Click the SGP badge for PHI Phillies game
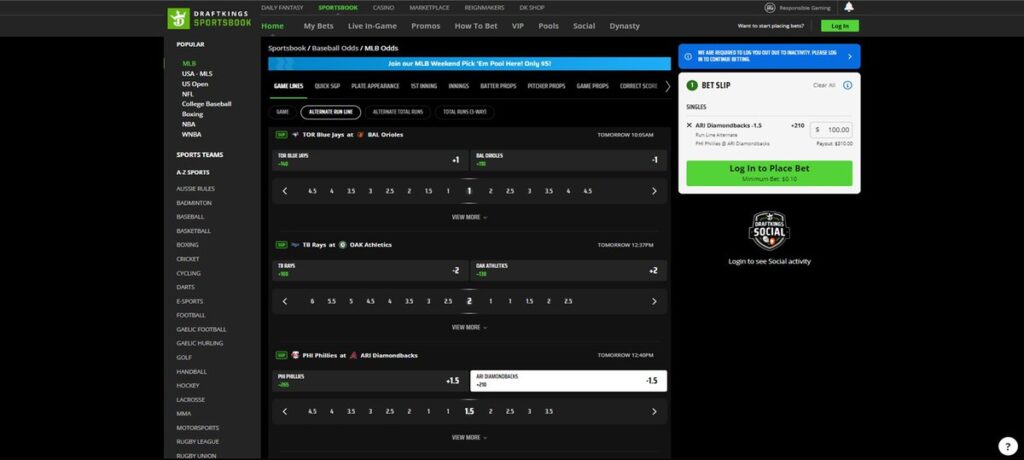1024x460 pixels. pyautogui.click(x=281, y=355)
